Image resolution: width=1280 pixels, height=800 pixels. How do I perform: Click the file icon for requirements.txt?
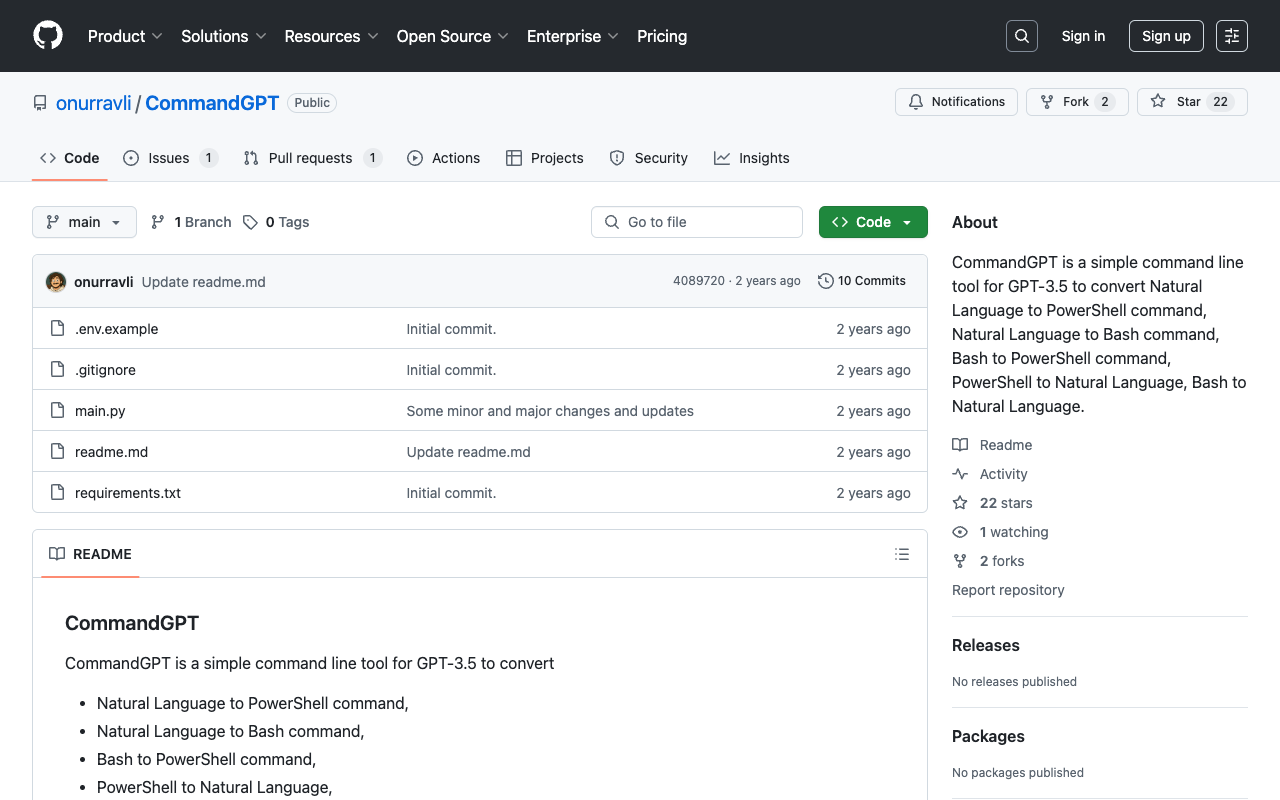(58, 493)
